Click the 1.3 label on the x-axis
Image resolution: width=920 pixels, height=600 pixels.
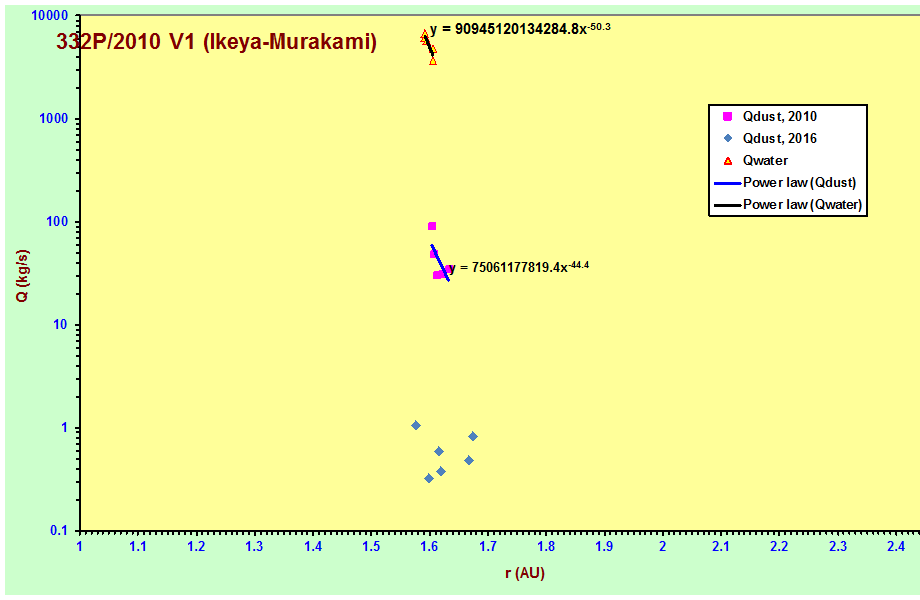(254, 547)
